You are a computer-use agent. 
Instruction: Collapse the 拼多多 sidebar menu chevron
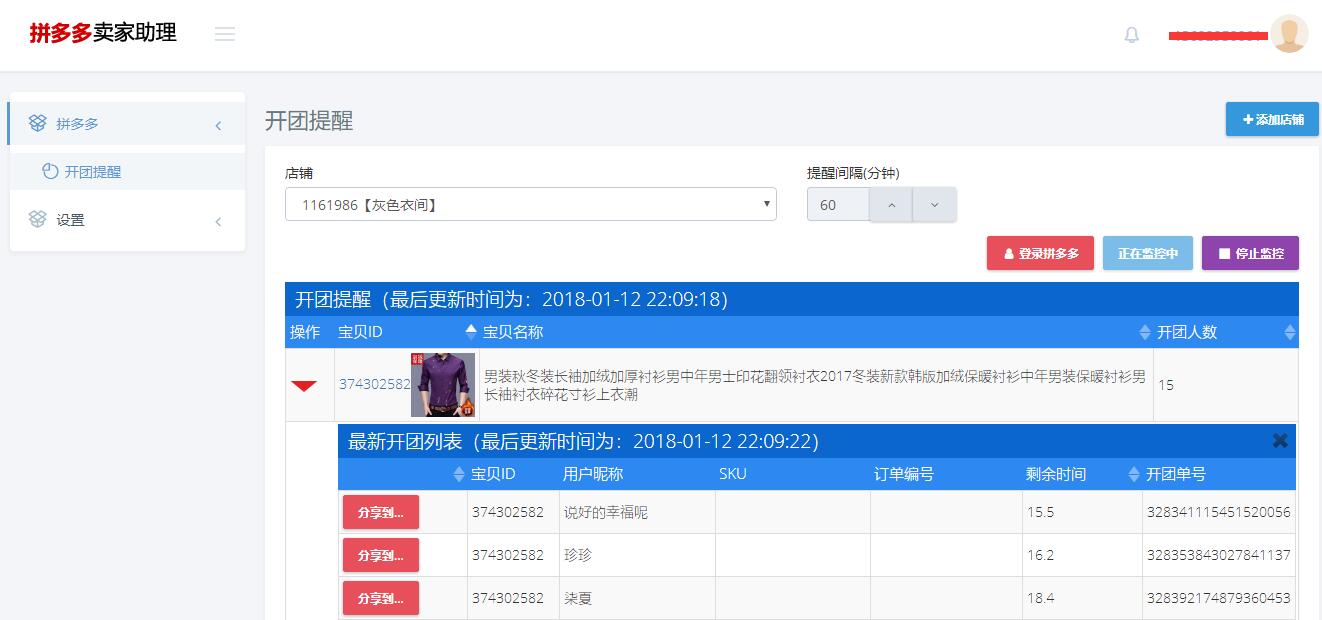(218, 125)
